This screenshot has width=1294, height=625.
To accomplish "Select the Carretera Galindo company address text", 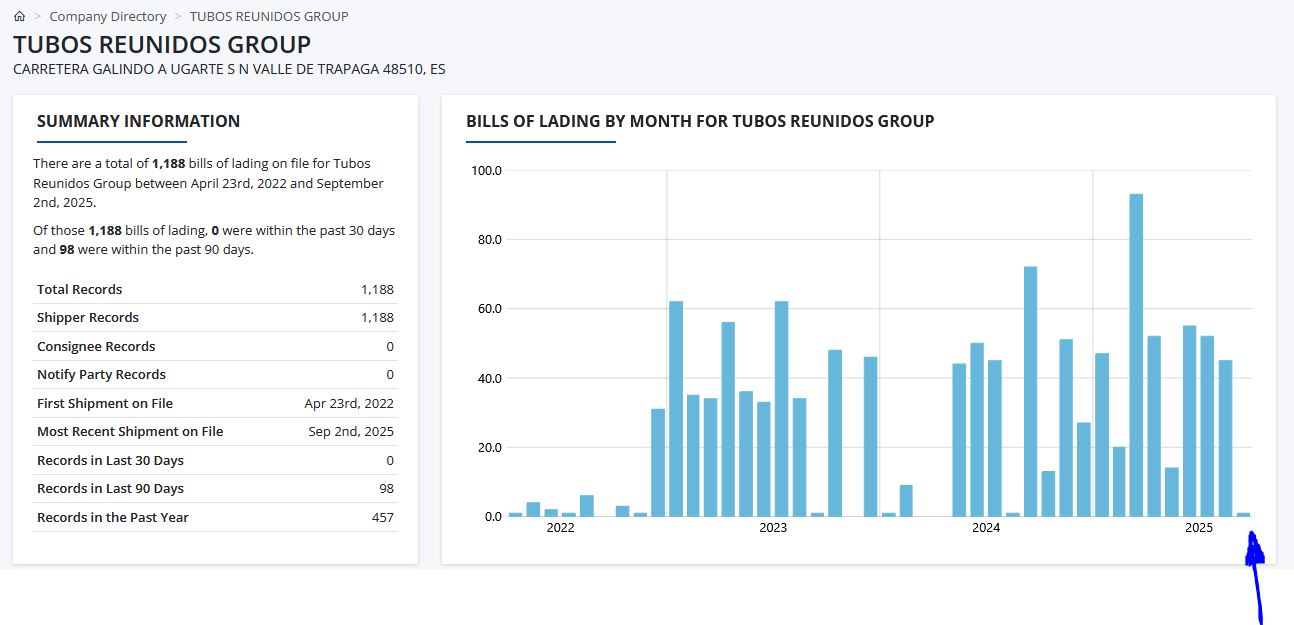I will click(229, 69).
